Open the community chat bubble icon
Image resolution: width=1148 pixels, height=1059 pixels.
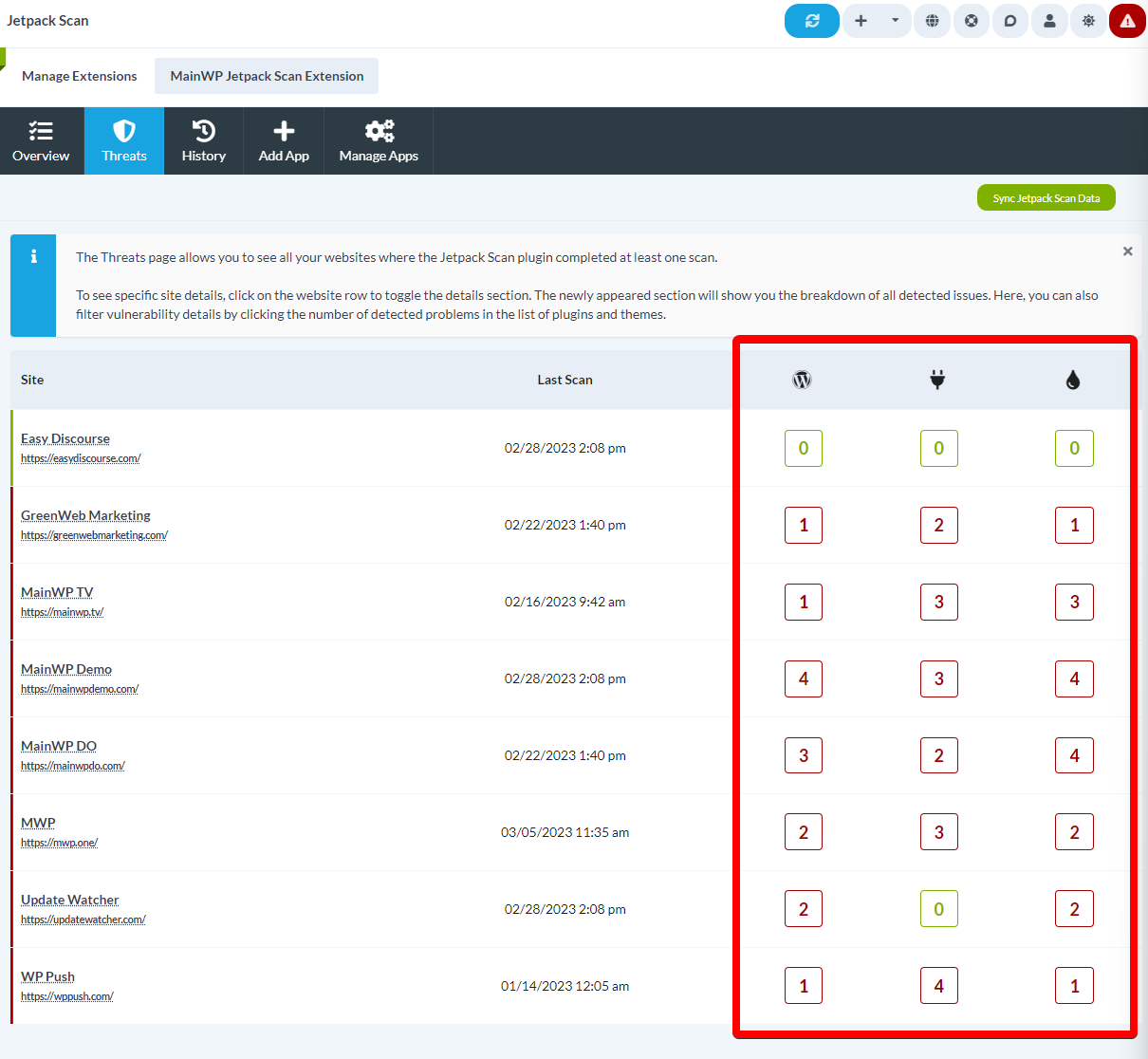pos(1009,20)
